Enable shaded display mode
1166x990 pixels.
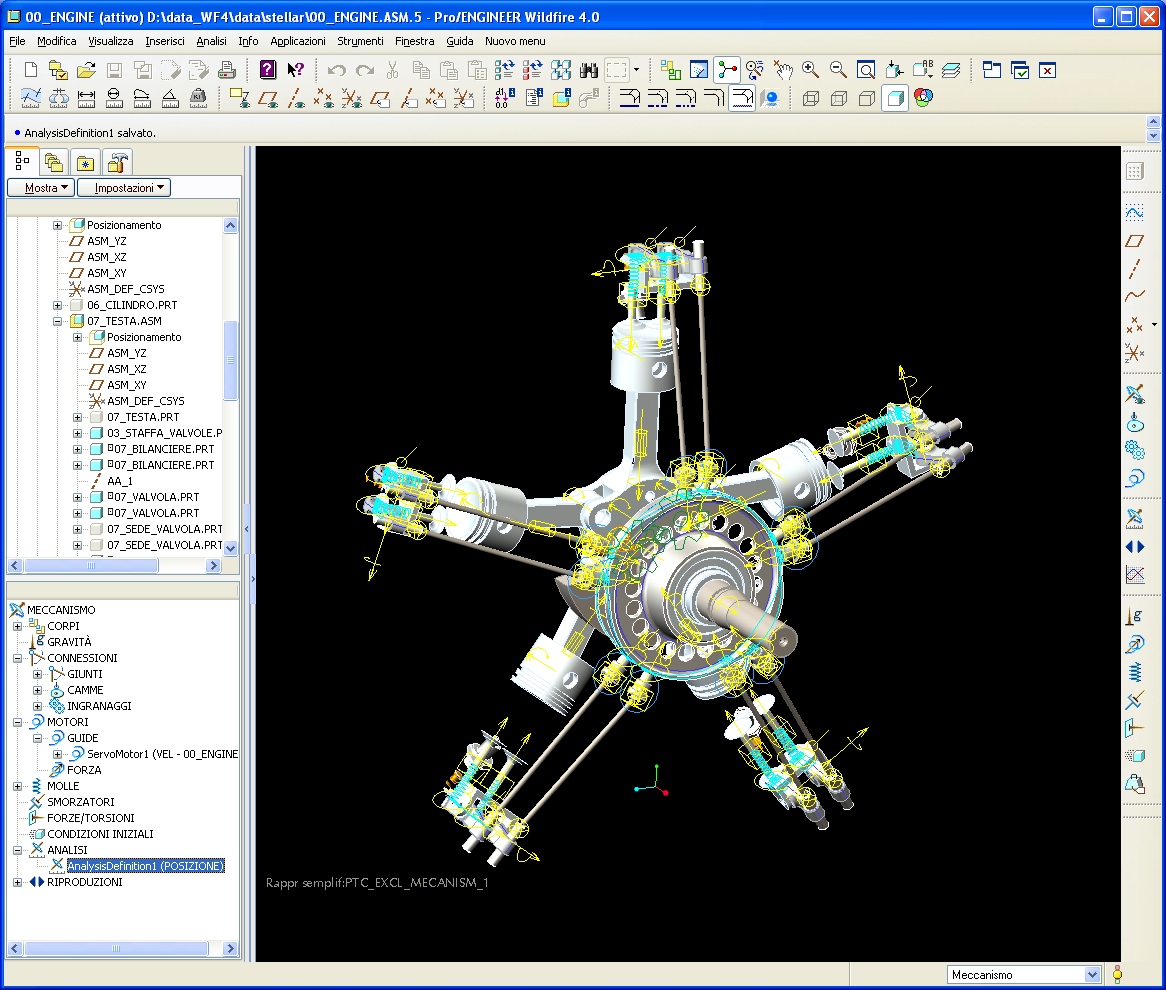(x=895, y=97)
